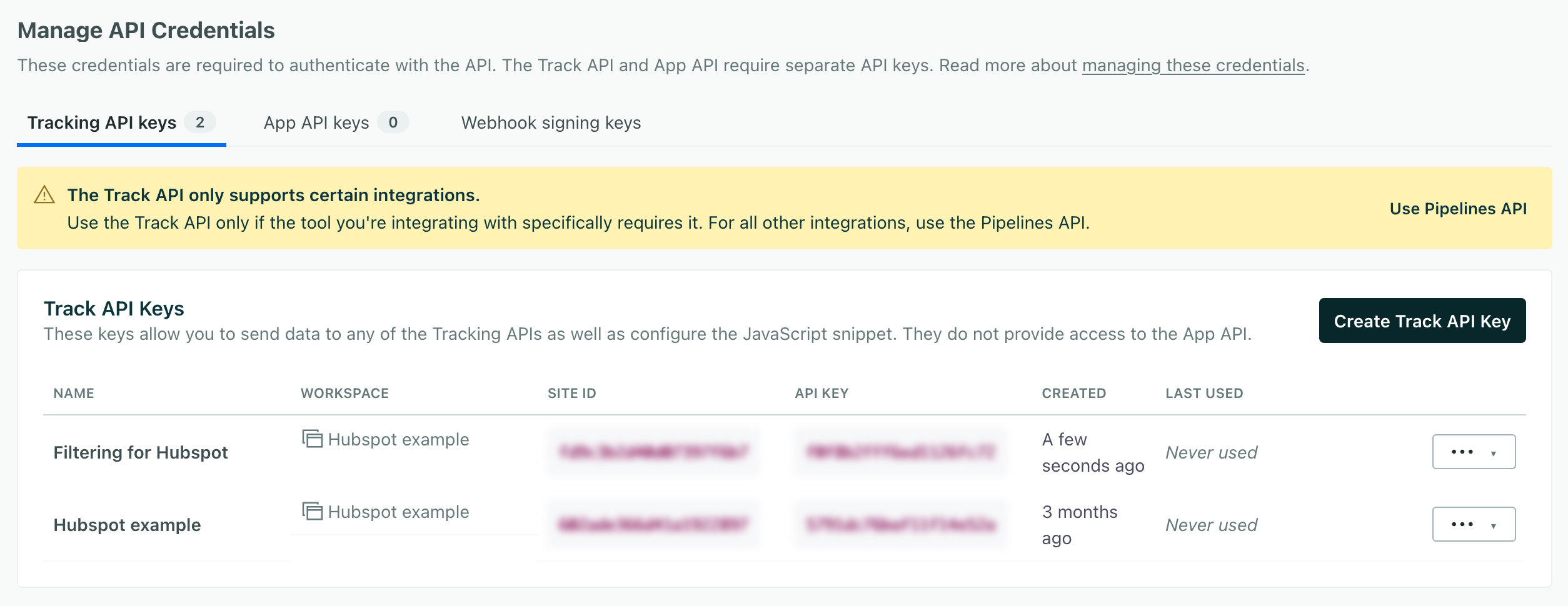Image resolution: width=1568 pixels, height=606 pixels.
Task: Open the Webhook signing keys tab
Action: [x=550, y=122]
